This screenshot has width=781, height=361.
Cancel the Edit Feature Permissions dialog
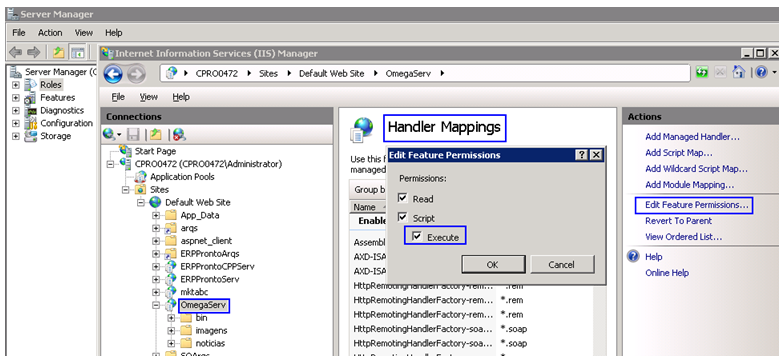coord(562,265)
